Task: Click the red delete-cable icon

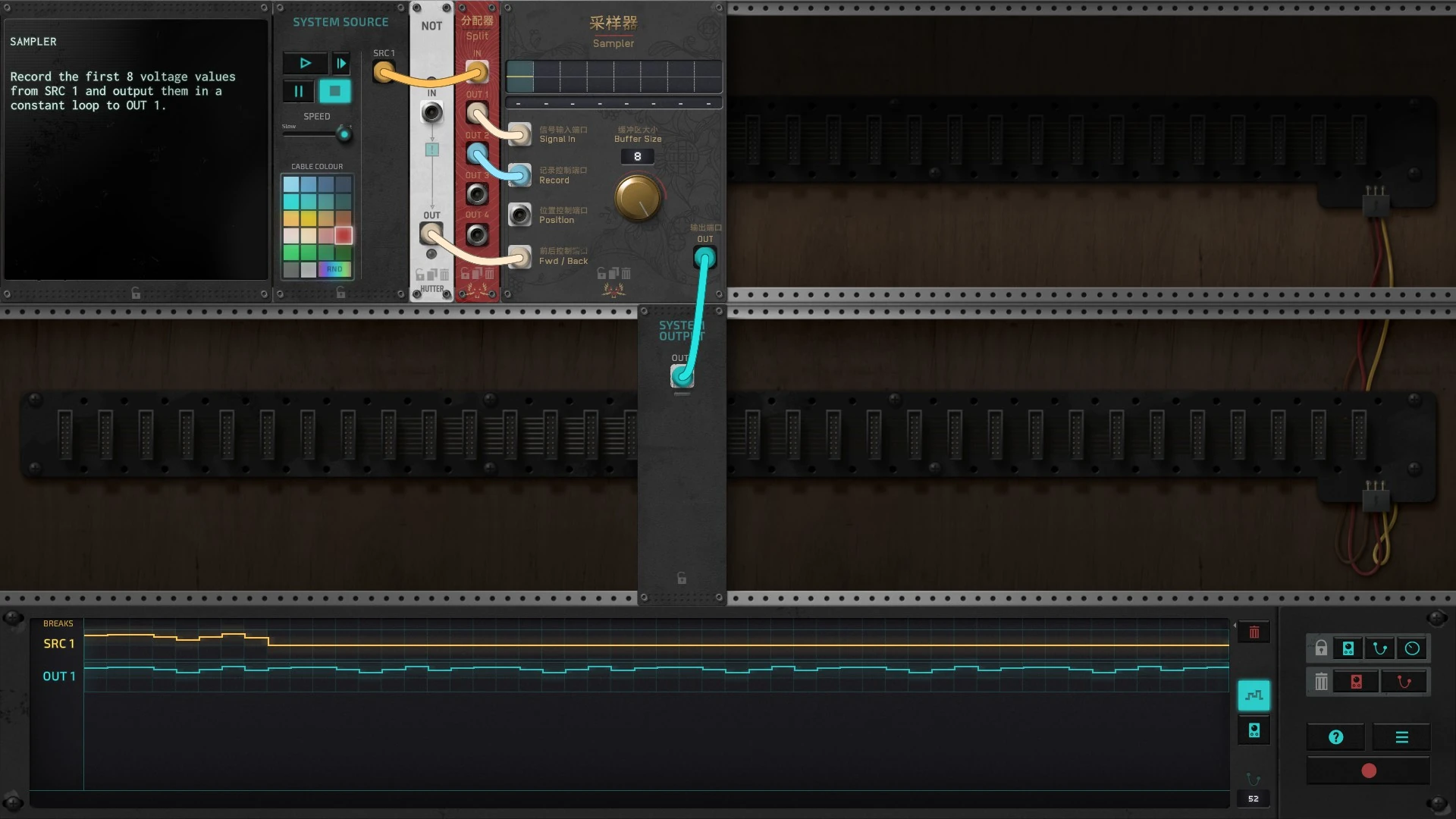Action: [1404, 682]
